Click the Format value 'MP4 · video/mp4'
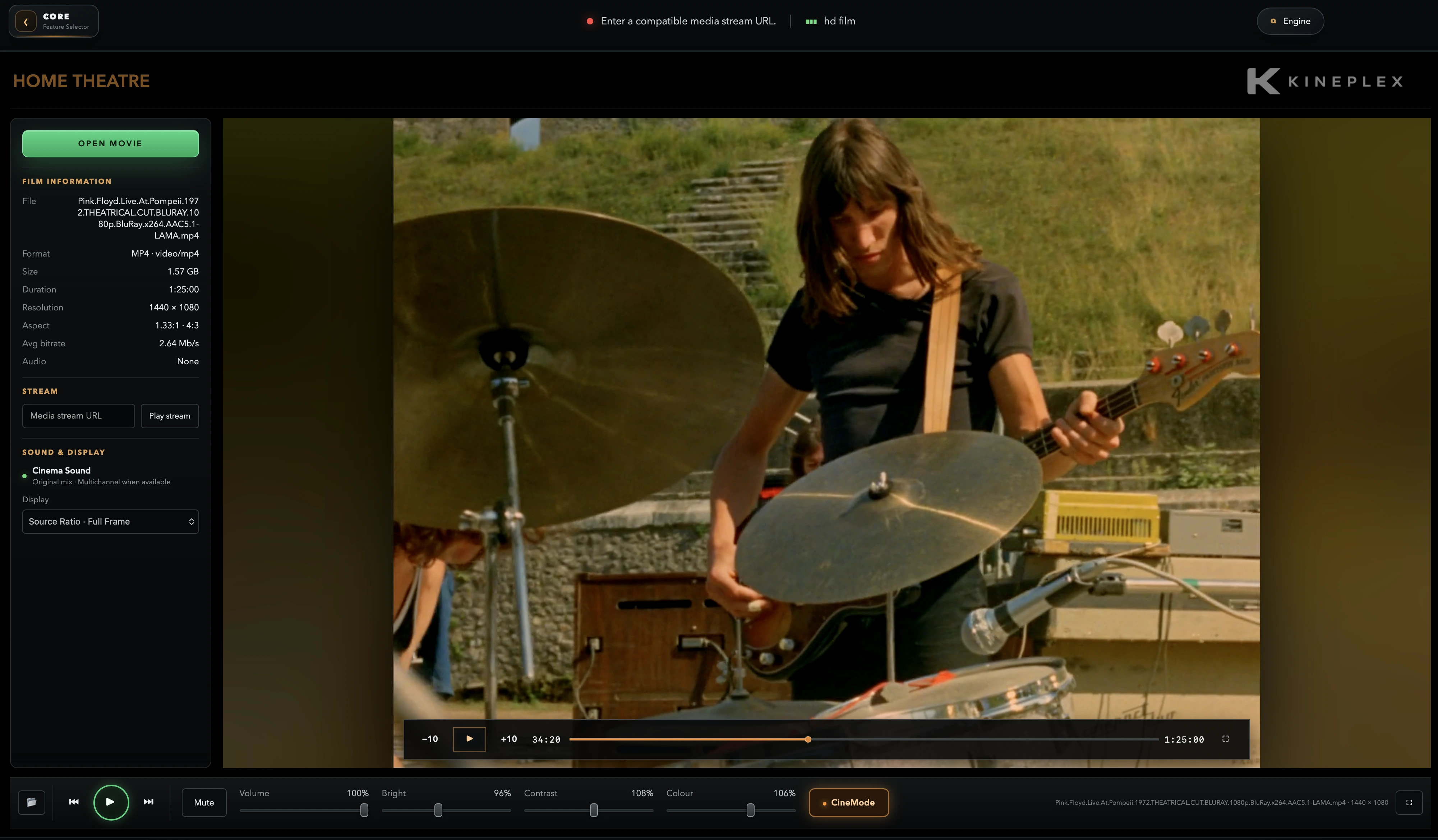Image resolution: width=1438 pixels, height=840 pixels. click(165, 253)
